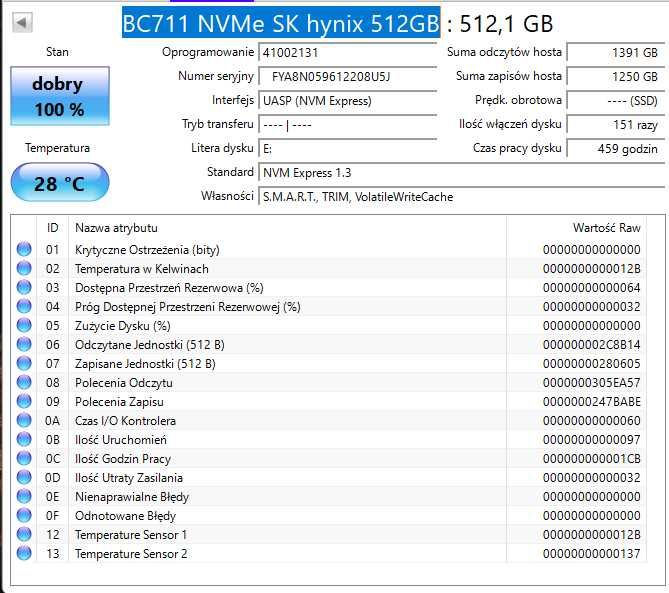Screen dimensions: 669x593
Task: Click raw value 0000000247BABE
Action: (x=591, y=402)
